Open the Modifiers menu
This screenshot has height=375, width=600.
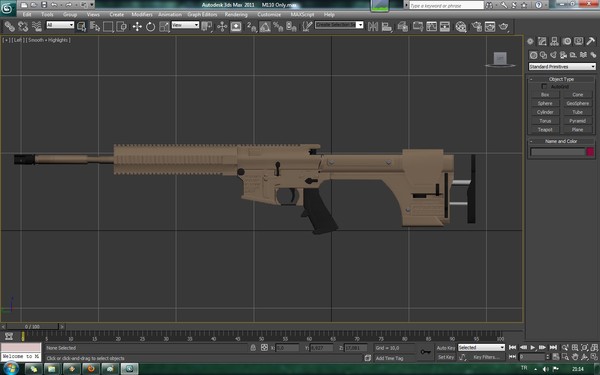(x=142, y=15)
